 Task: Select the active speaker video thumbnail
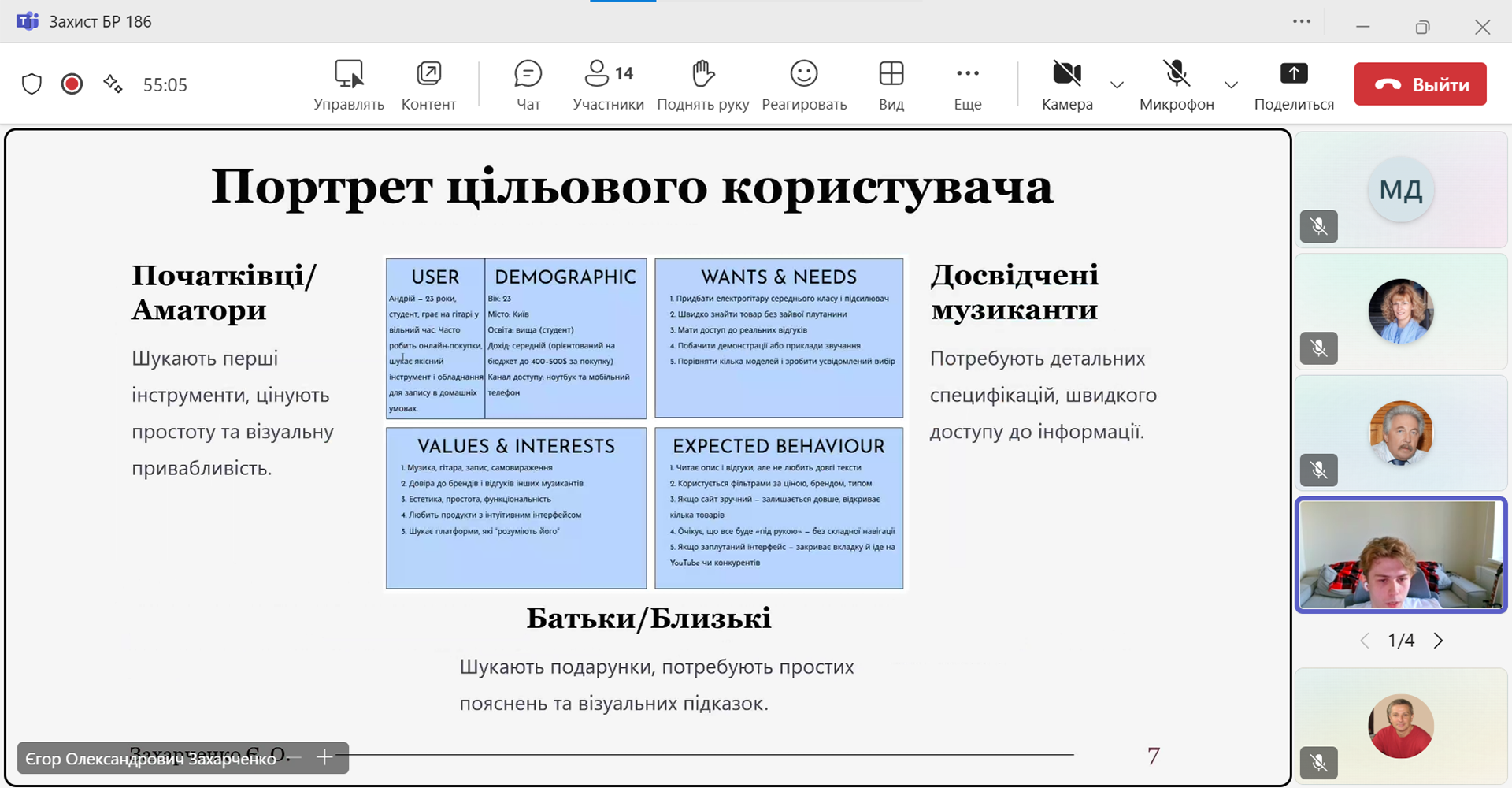pyautogui.click(x=1400, y=555)
